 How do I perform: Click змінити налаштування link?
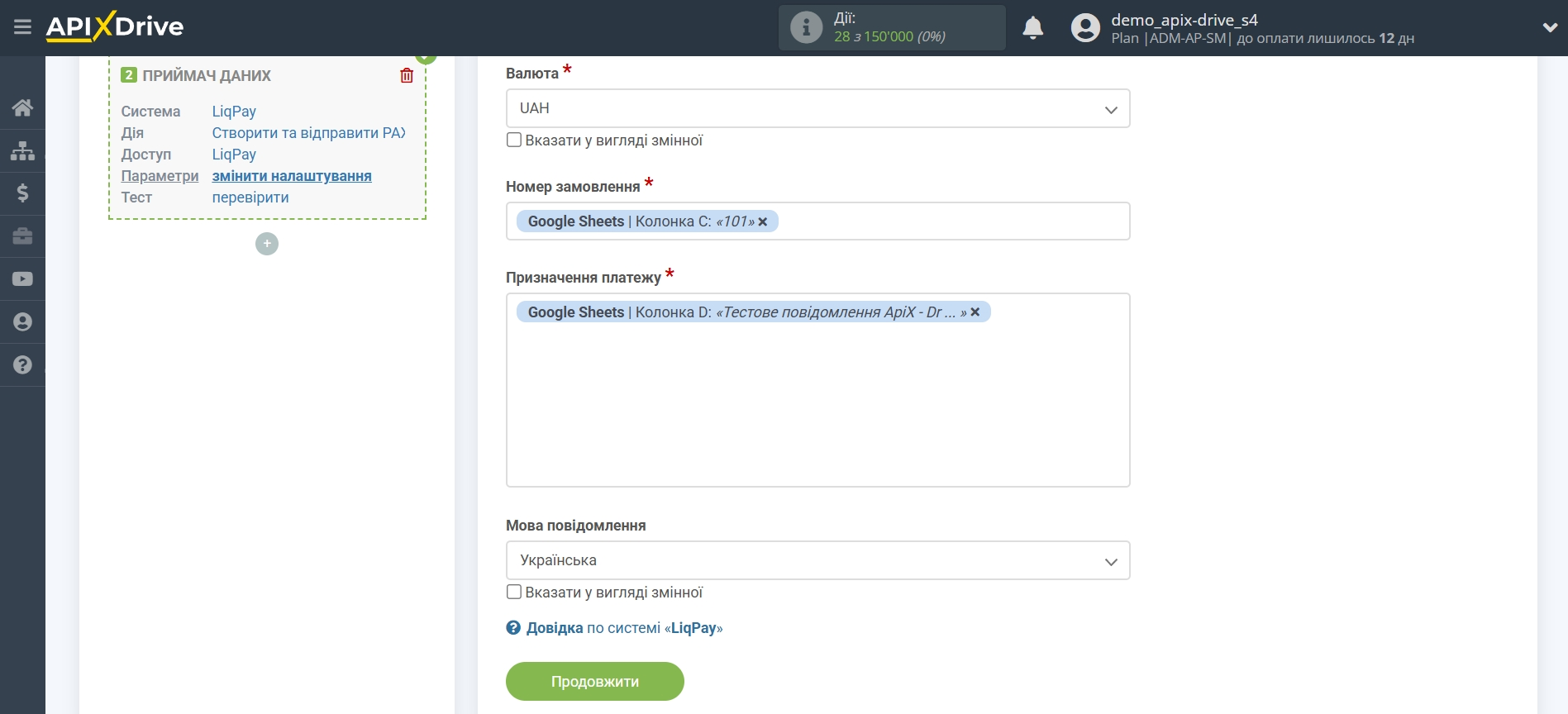[x=292, y=176]
